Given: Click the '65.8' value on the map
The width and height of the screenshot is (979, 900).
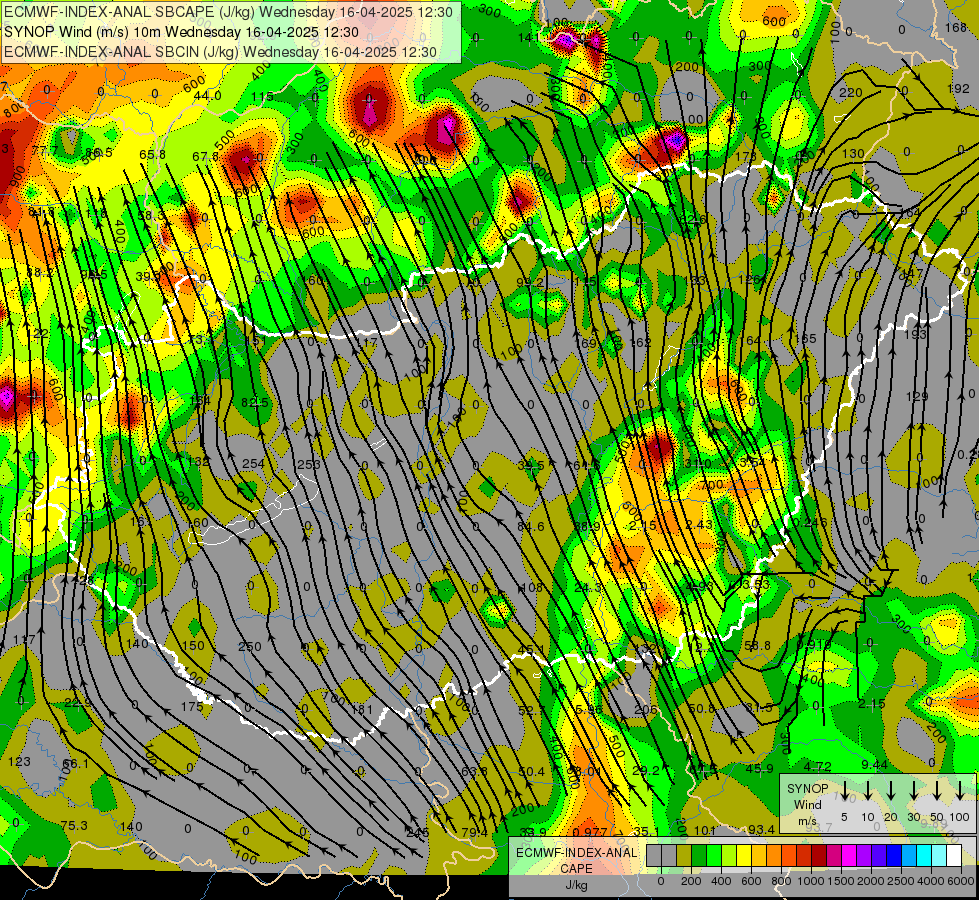Looking at the screenshot, I should (152, 154).
